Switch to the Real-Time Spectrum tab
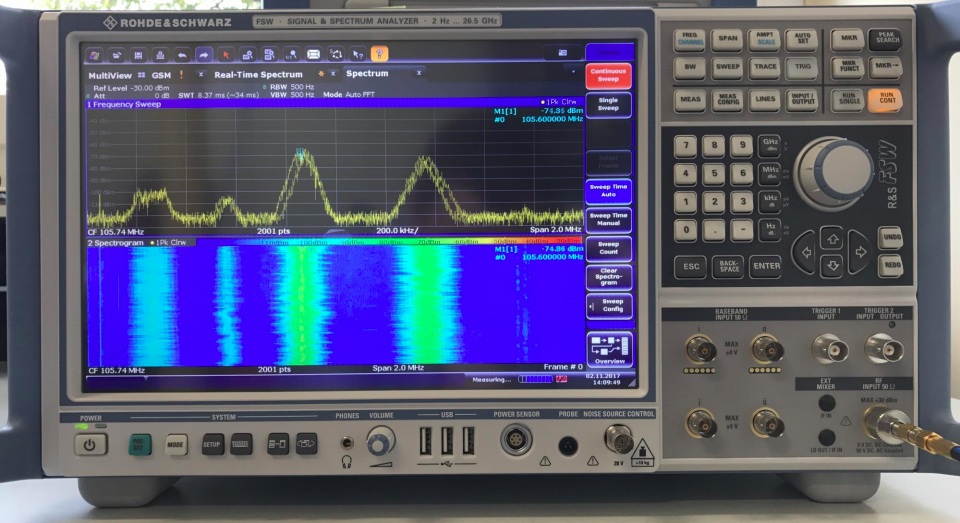 [258, 74]
